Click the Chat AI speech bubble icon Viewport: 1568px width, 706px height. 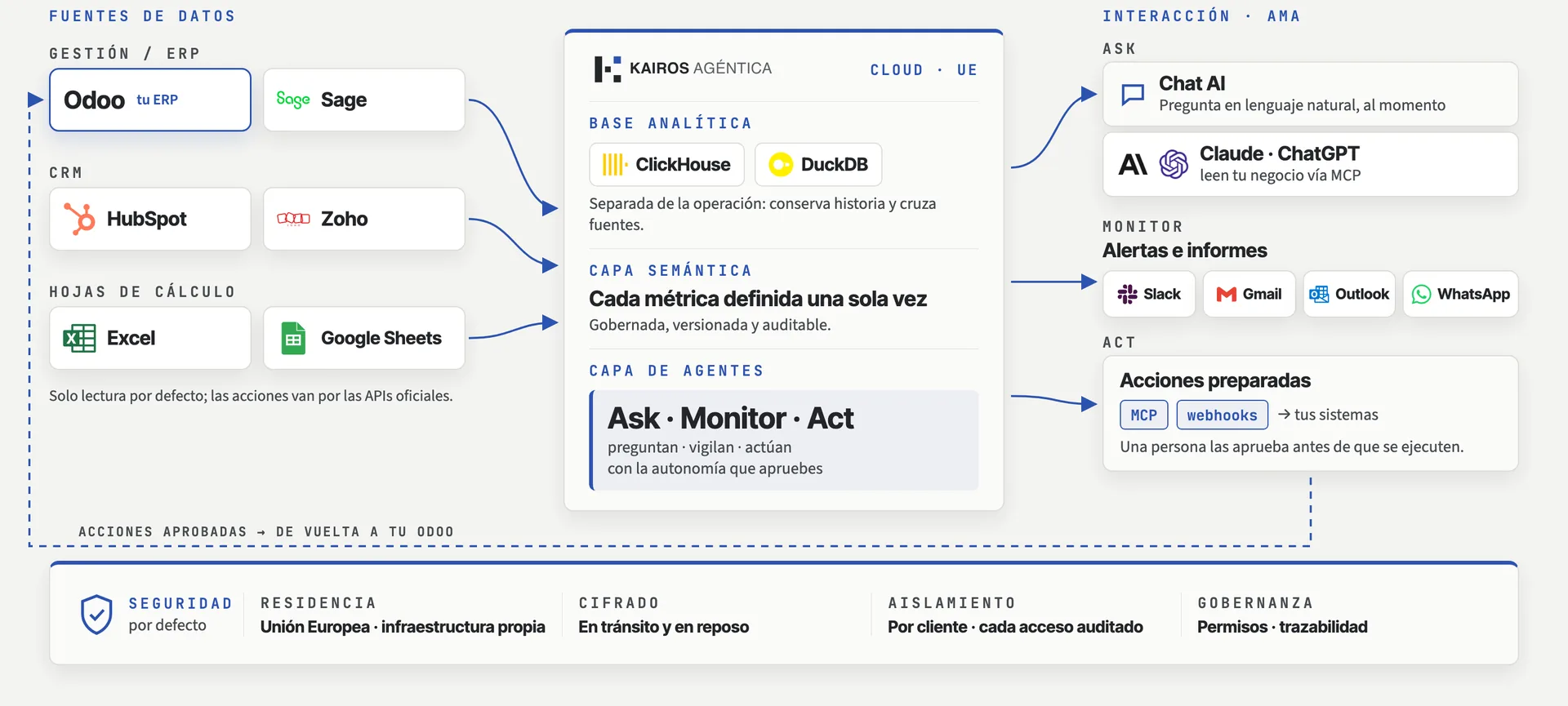tap(1133, 95)
